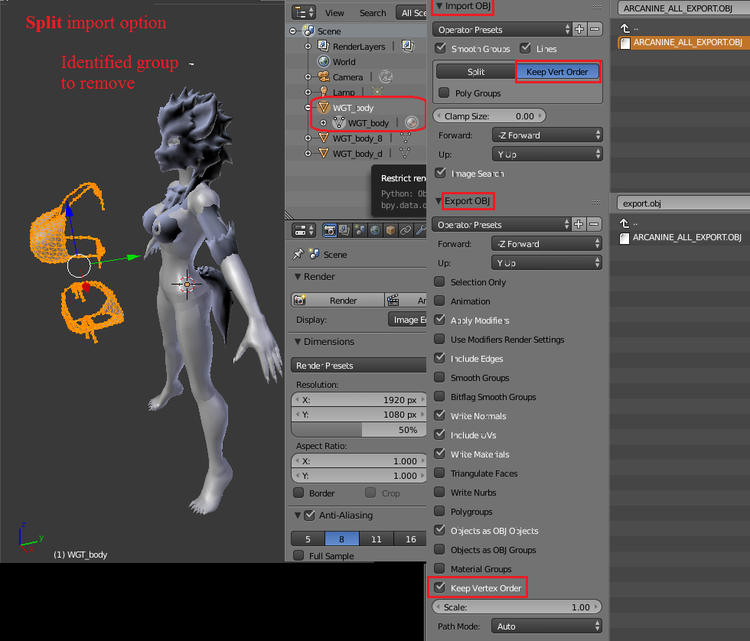The width and height of the screenshot is (750, 641).
Task: Select the Render properties tab icon
Action: [x=330, y=231]
